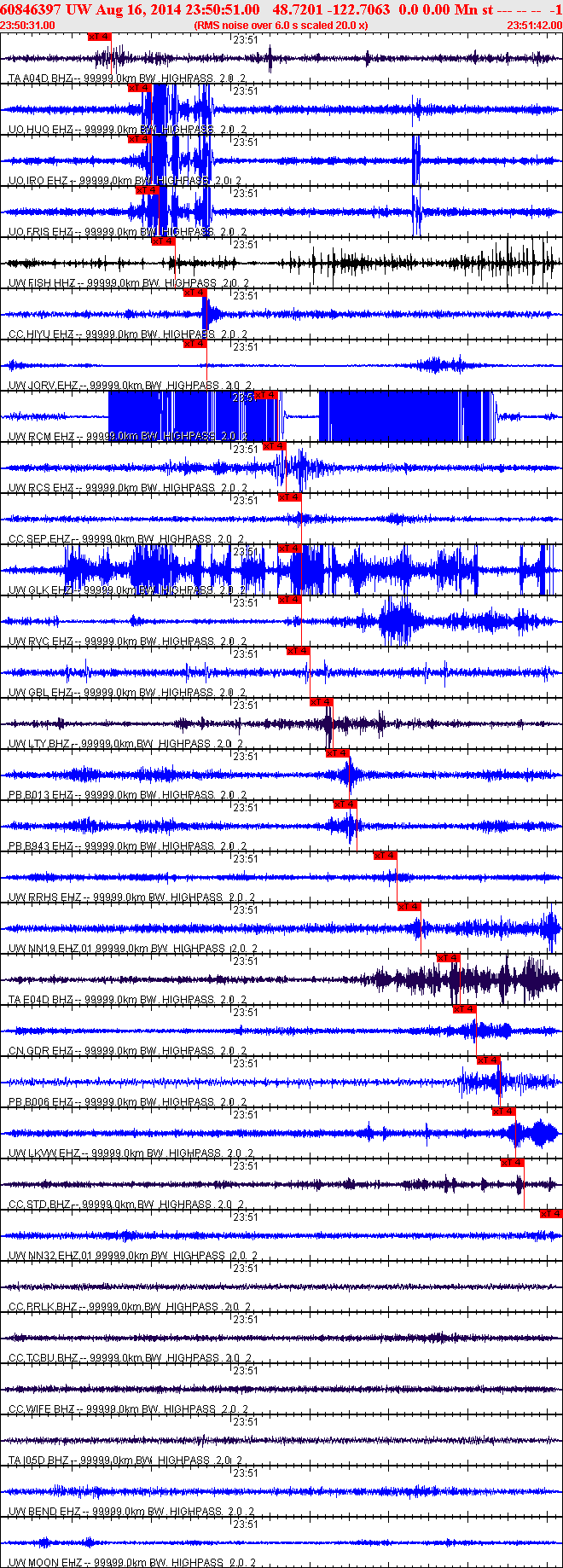The width and height of the screenshot is (563, 1568).
Task: Select the pick flag on the PB B943 trace
Action: pyautogui.click(x=345, y=804)
